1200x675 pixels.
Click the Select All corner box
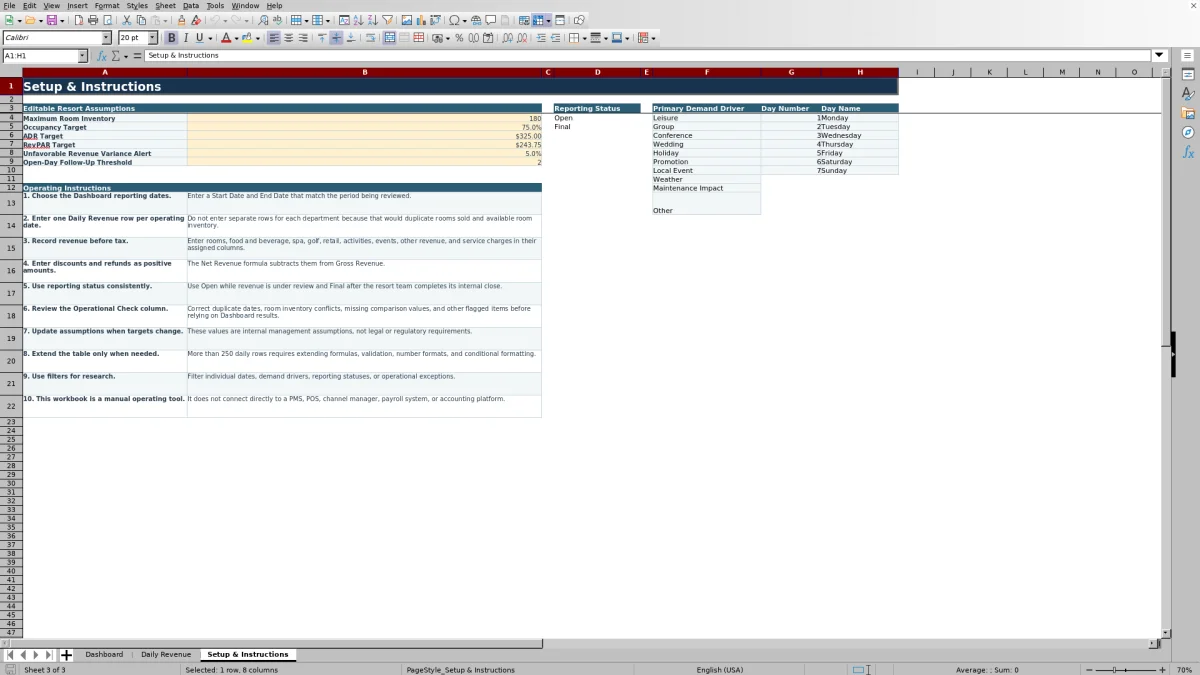(x=11, y=72)
